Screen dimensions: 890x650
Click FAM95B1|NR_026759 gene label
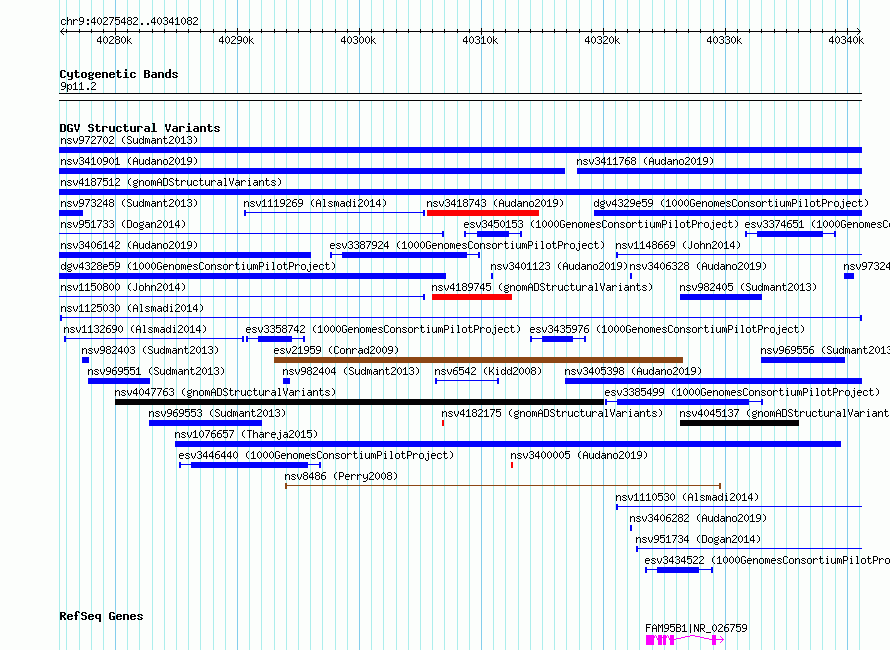[x=696, y=628]
